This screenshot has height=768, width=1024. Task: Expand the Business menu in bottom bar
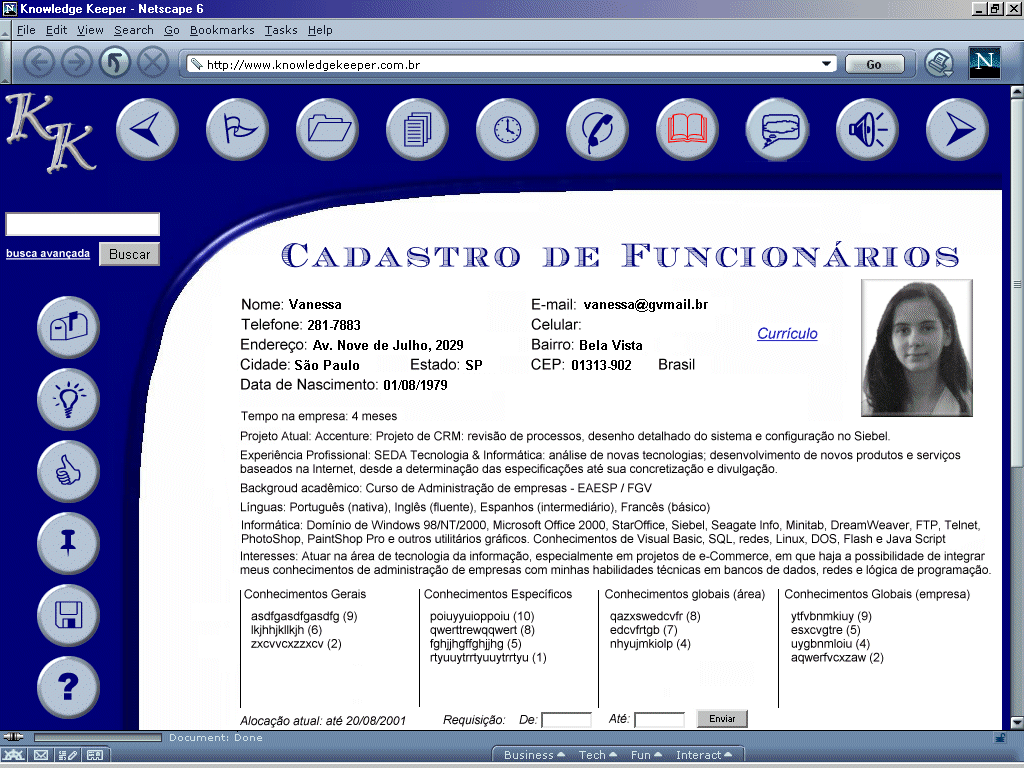tap(534, 755)
